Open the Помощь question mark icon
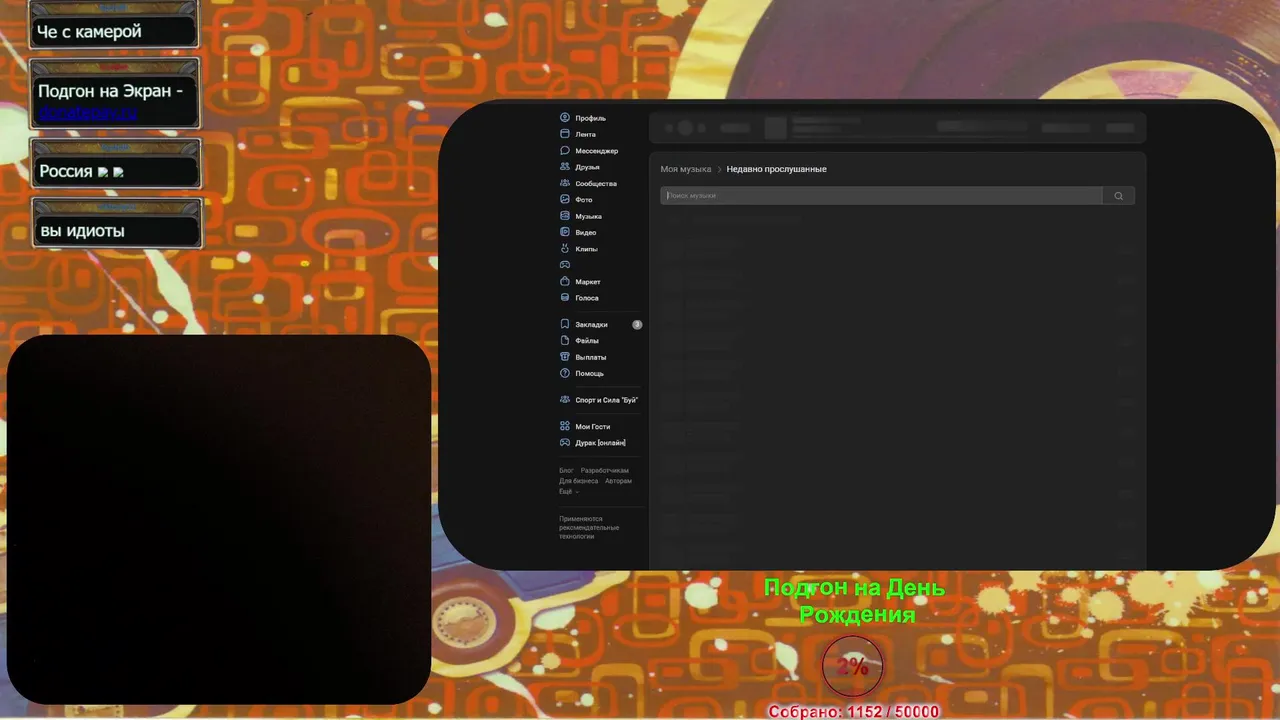This screenshot has height=720, width=1280. click(565, 373)
